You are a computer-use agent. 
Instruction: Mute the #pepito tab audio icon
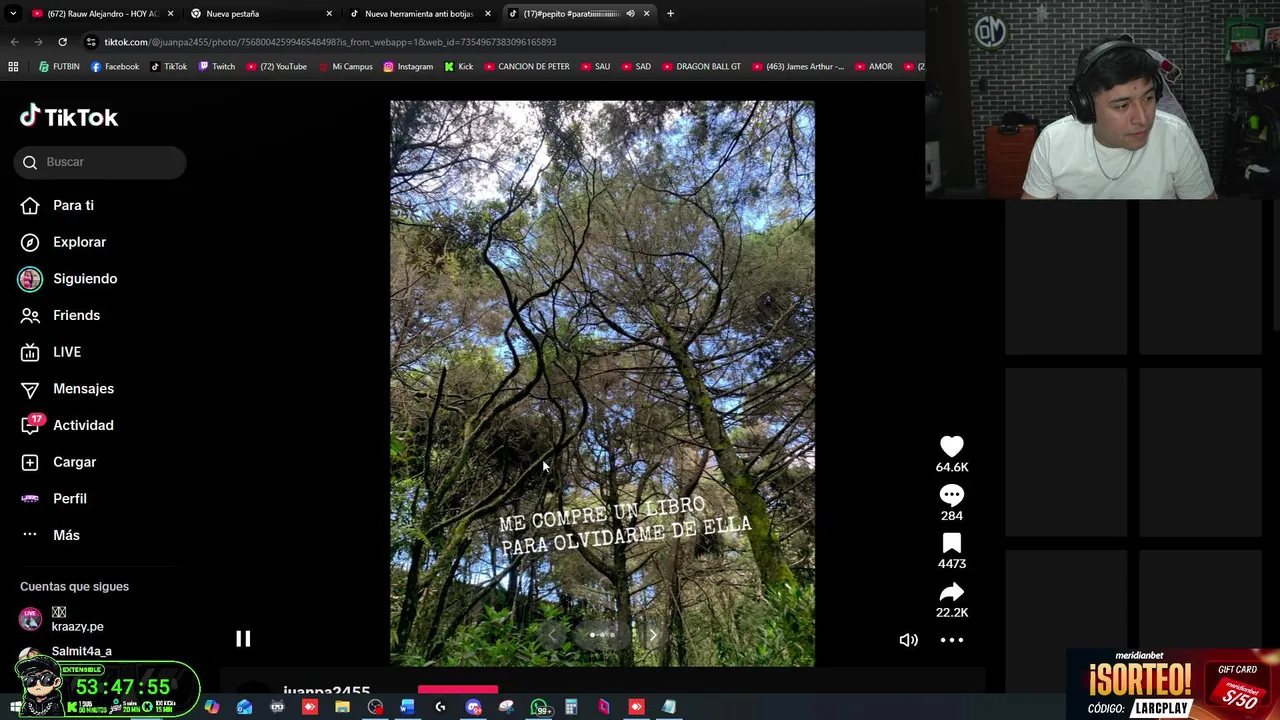click(x=630, y=14)
